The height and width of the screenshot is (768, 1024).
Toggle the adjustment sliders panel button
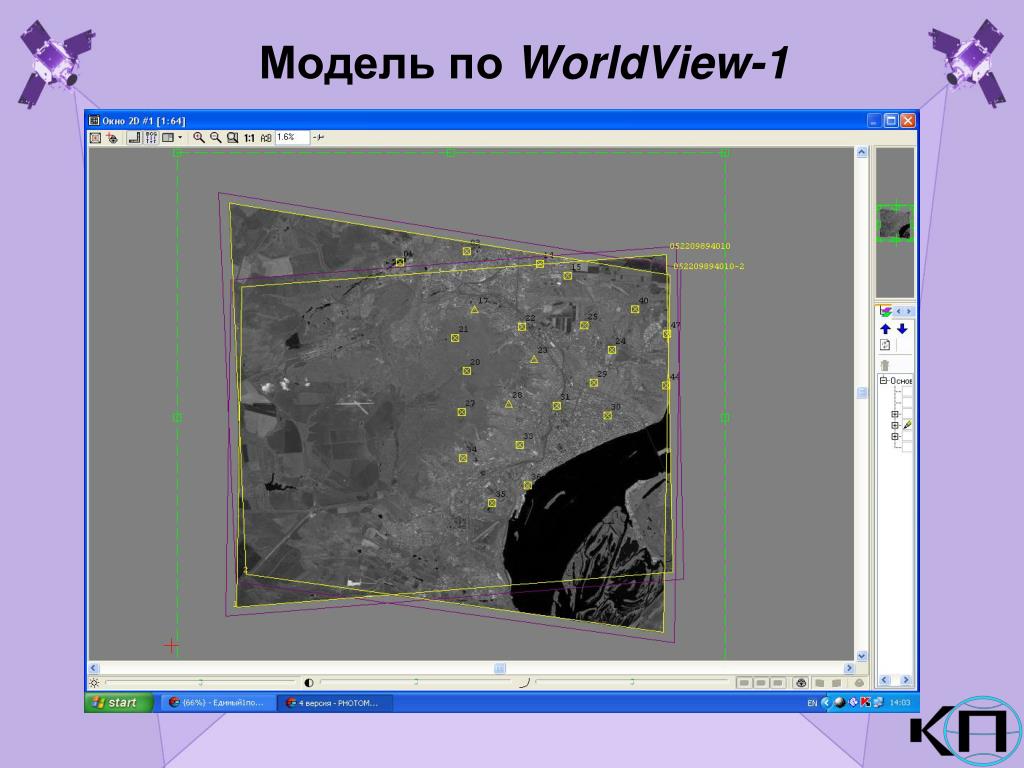pos(151,138)
